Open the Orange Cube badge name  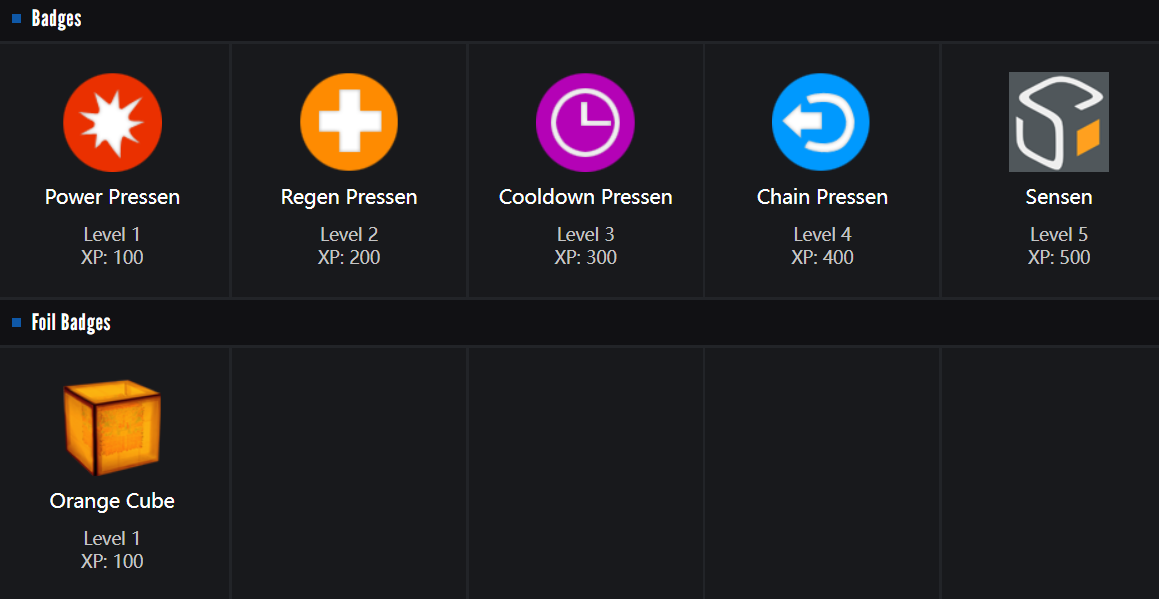[112, 501]
